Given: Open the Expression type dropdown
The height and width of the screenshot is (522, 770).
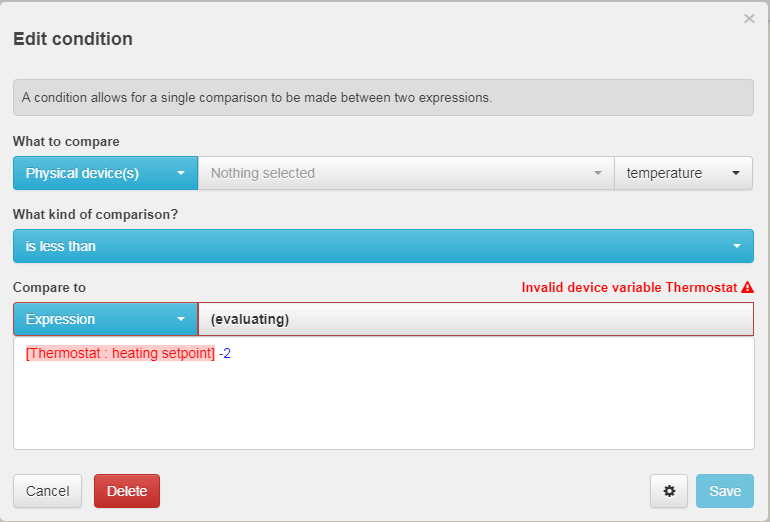Looking at the screenshot, I should point(105,319).
